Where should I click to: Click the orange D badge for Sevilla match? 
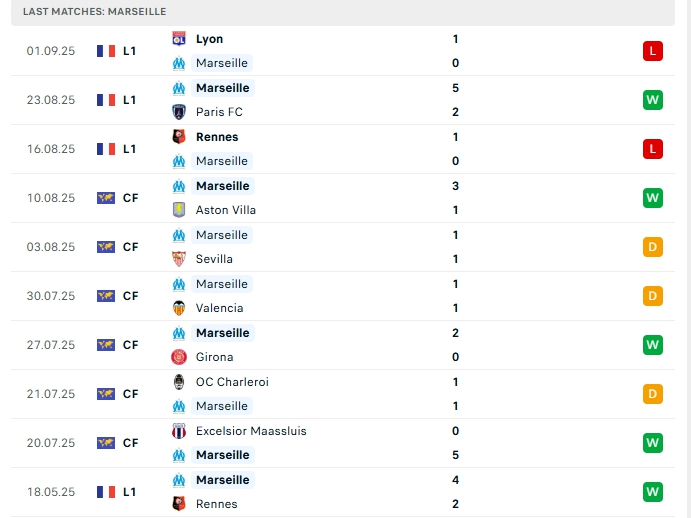(x=652, y=247)
